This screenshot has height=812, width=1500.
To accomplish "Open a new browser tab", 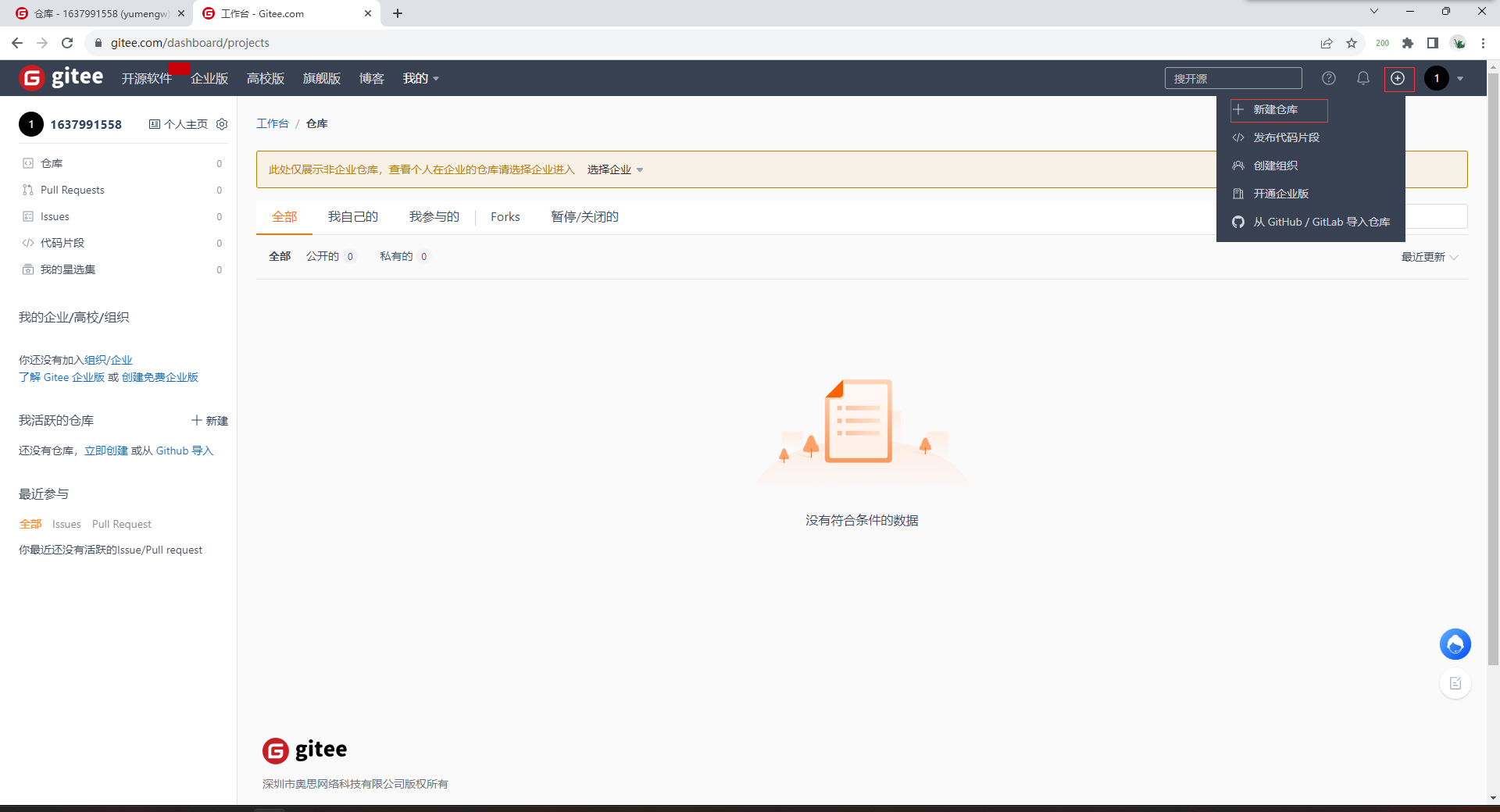I will 398,13.
